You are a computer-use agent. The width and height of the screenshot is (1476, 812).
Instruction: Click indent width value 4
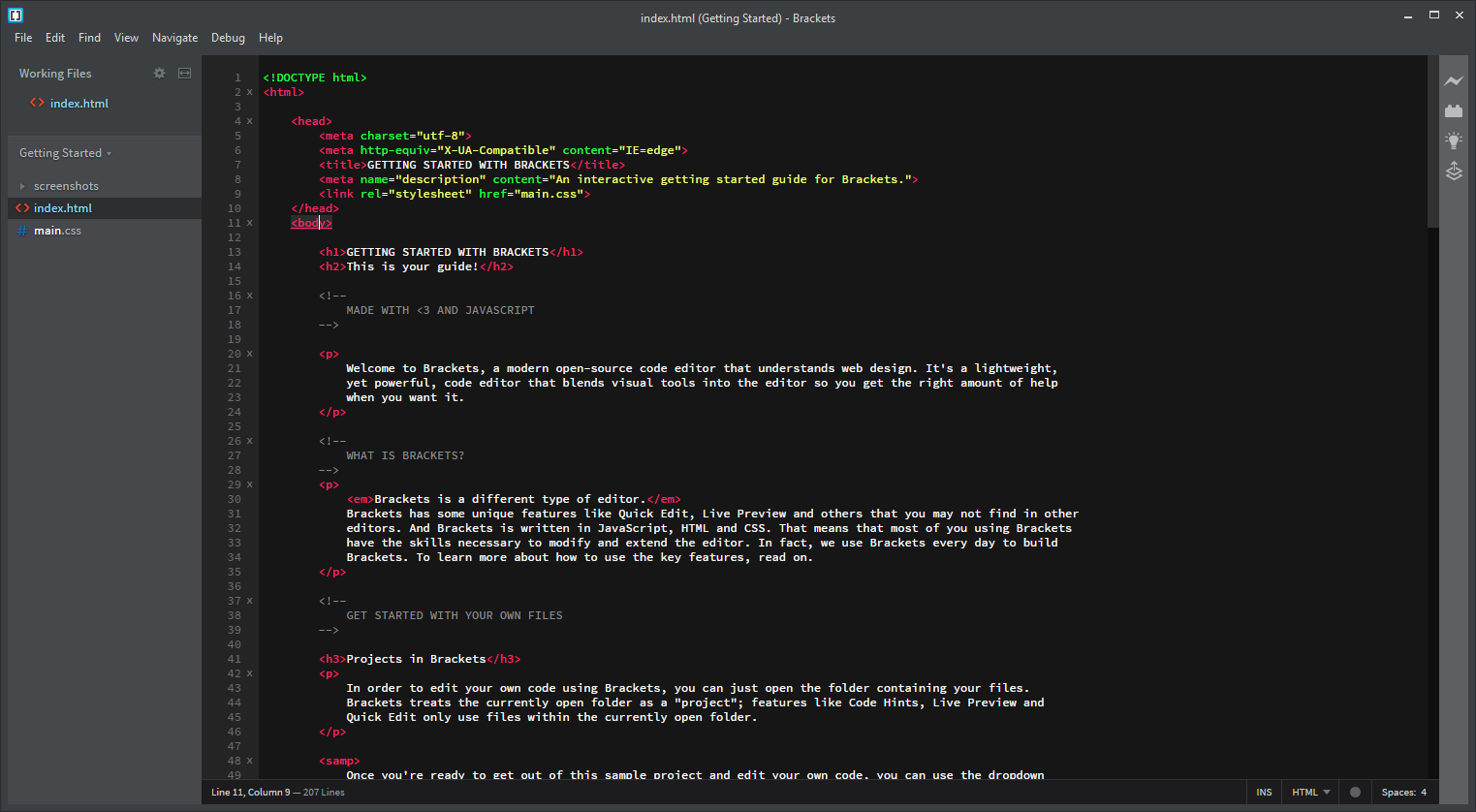coord(1424,793)
